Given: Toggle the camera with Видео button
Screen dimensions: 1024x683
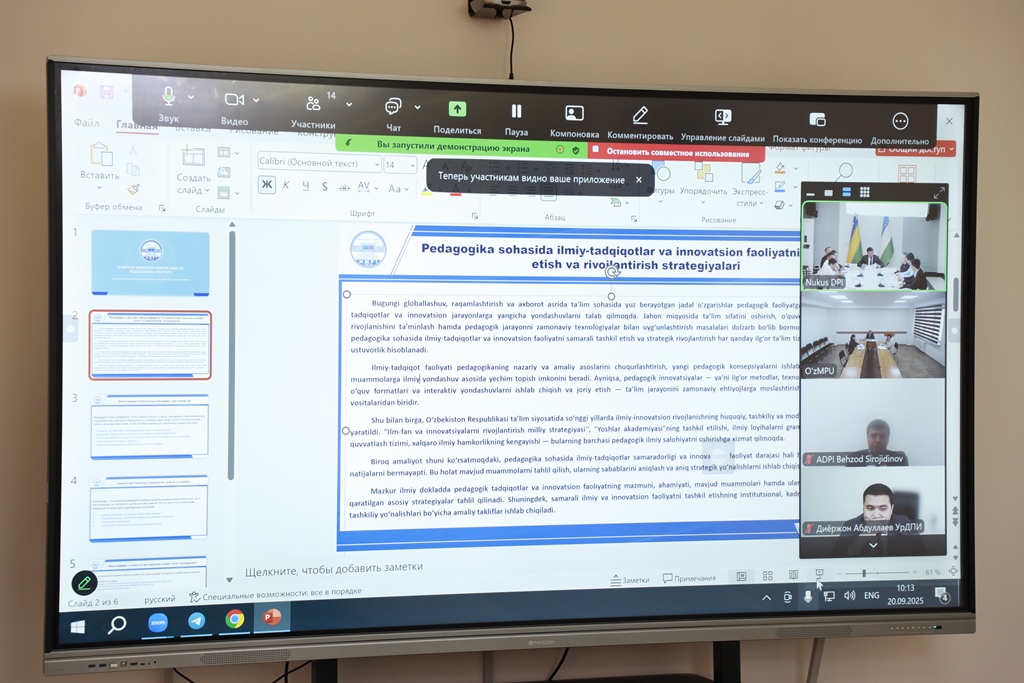Looking at the screenshot, I should pos(234,99).
